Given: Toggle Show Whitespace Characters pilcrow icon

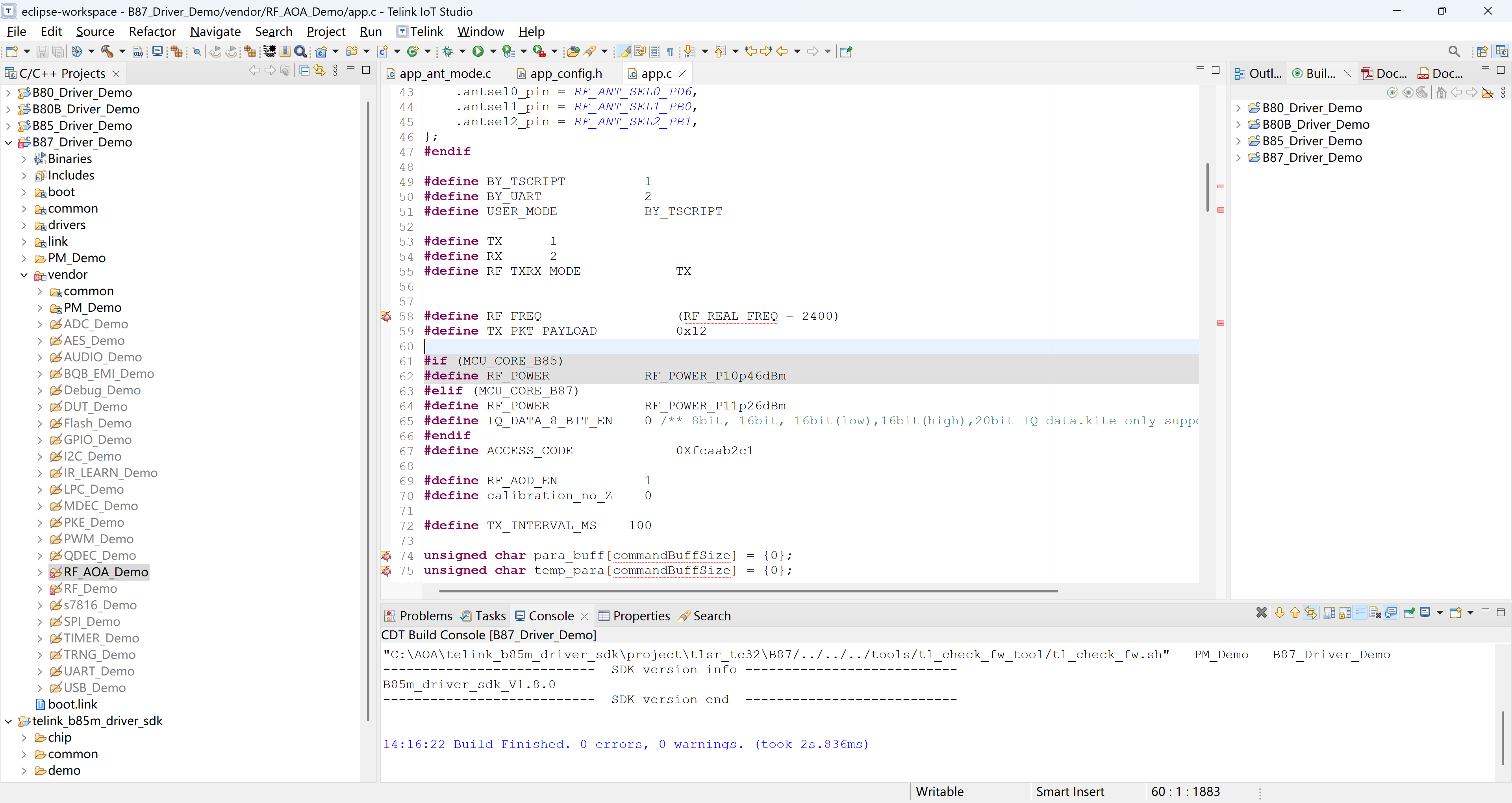Looking at the screenshot, I should 670,52.
